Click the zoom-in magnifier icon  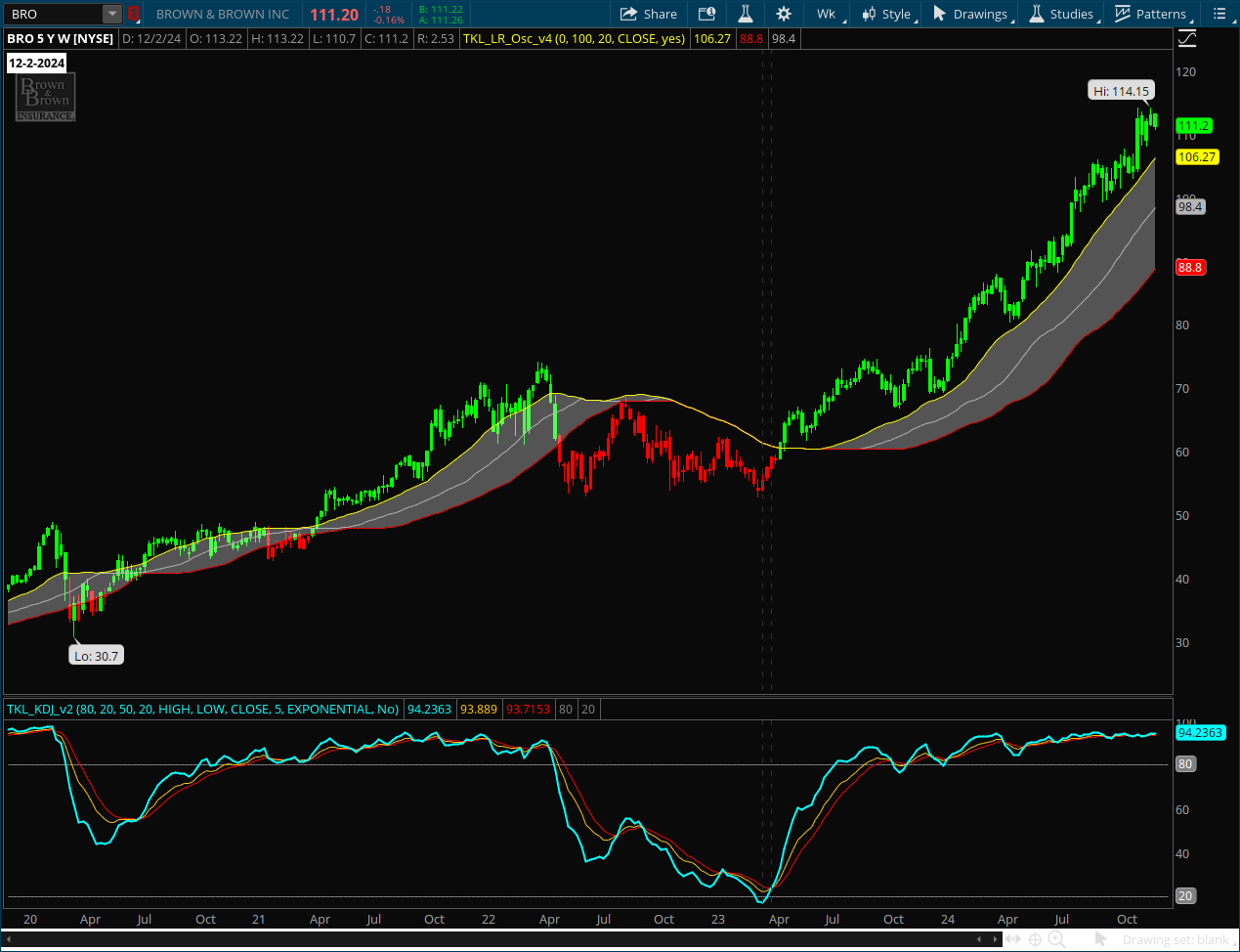[1057, 939]
